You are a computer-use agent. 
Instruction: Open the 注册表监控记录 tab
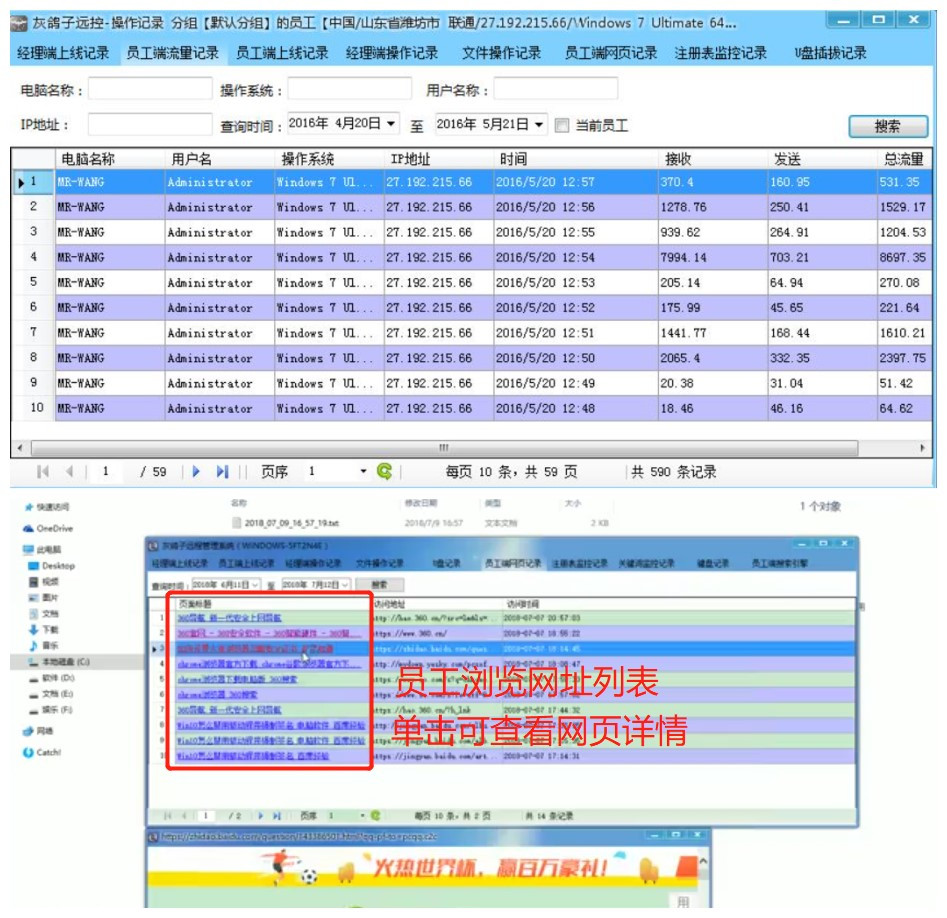pos(720,53)
